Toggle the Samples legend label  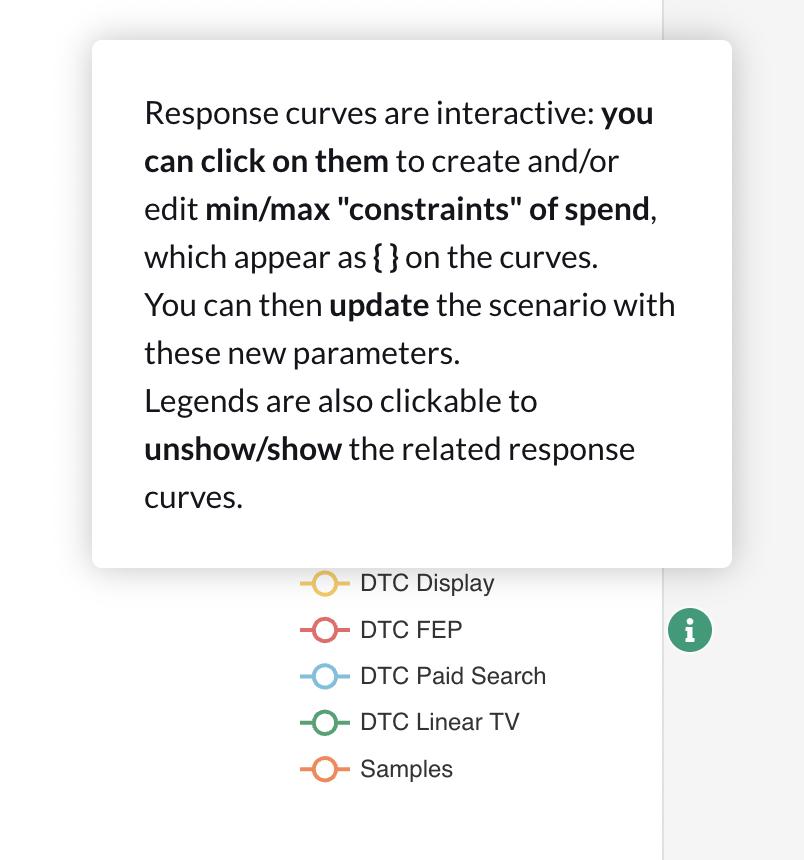(406, 769)
